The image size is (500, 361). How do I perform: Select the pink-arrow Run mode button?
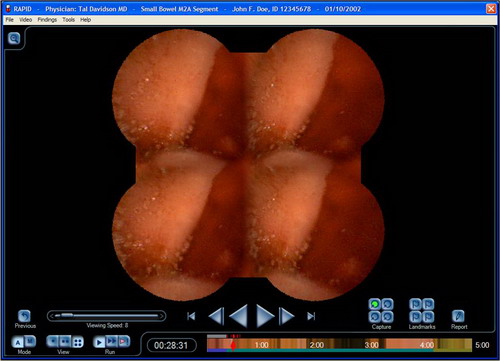124,341
